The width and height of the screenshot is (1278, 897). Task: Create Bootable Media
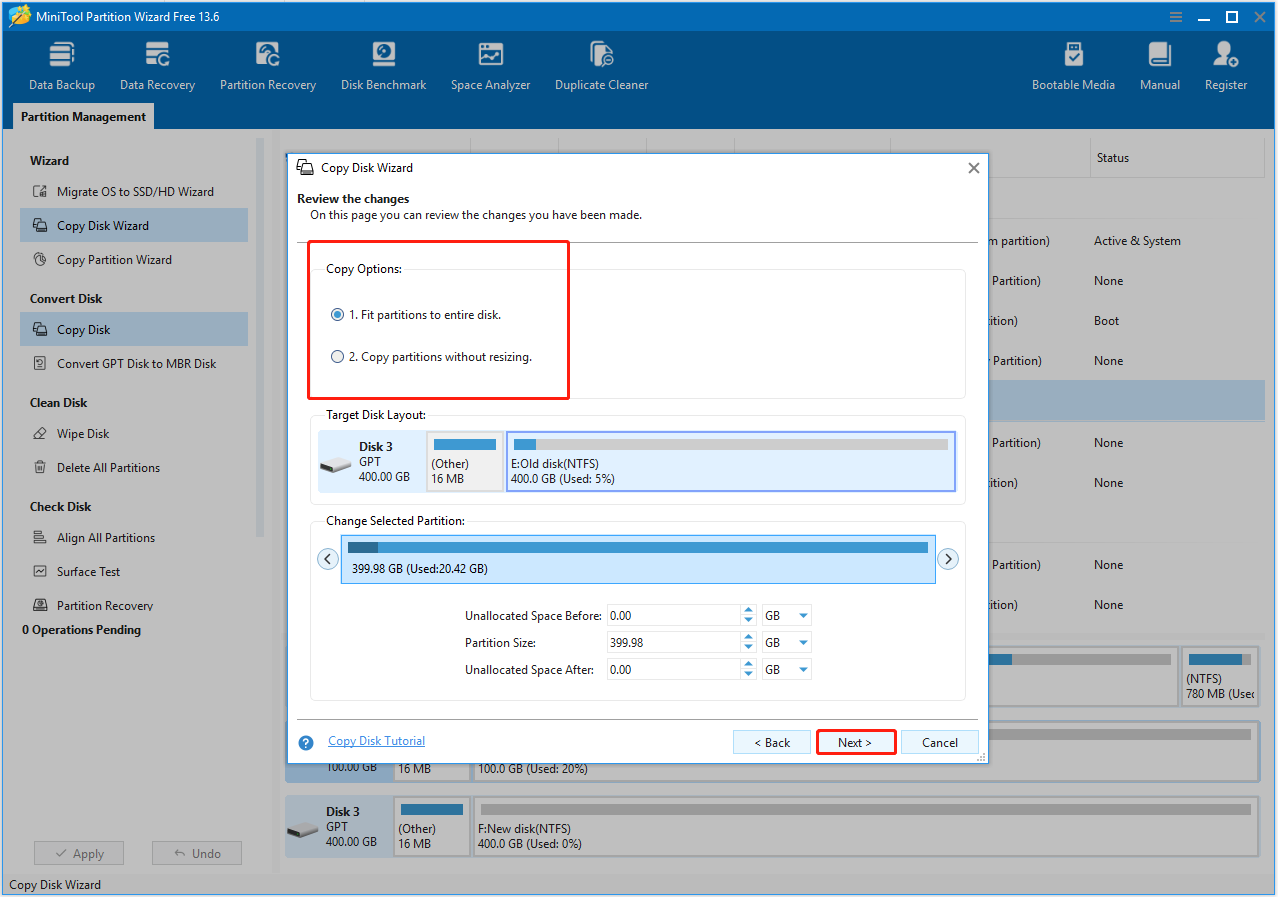1073,66
